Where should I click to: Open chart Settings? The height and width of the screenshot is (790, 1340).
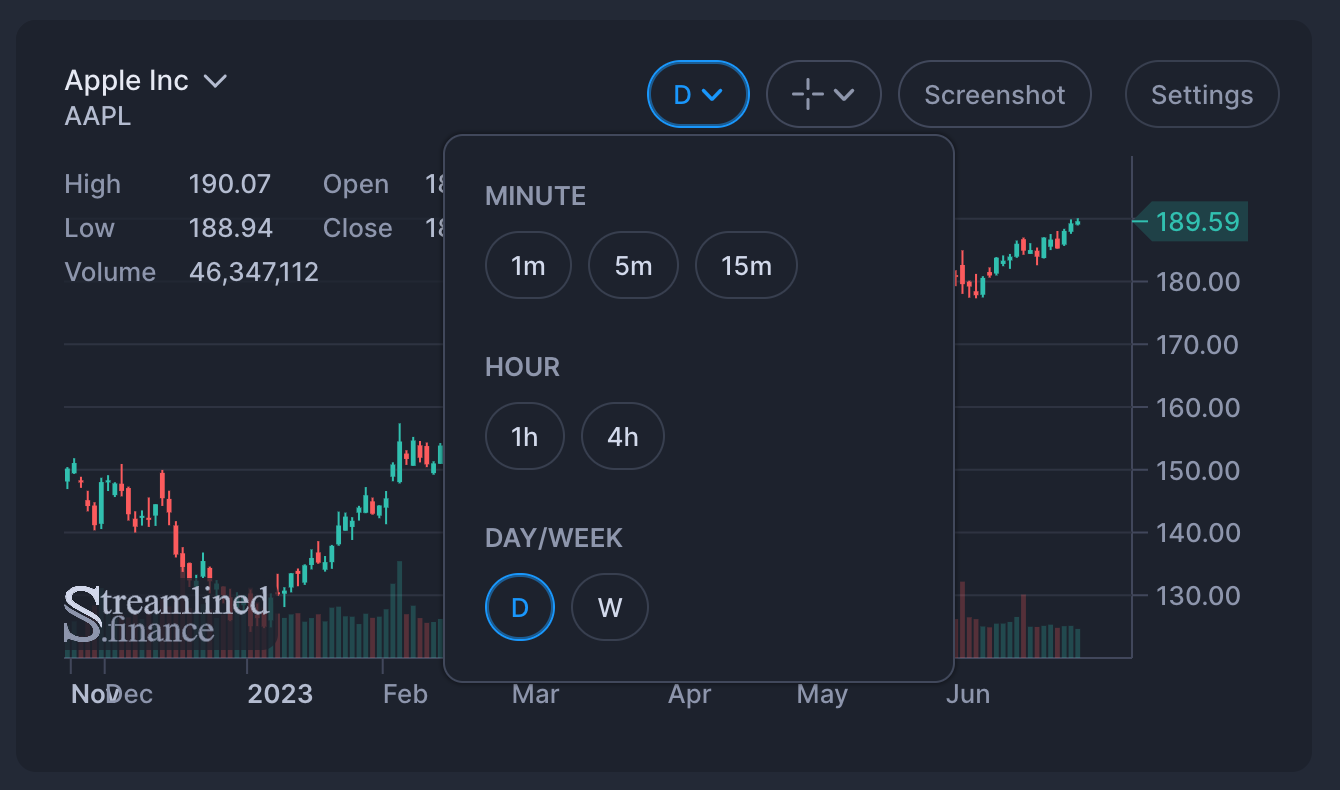1202,94
